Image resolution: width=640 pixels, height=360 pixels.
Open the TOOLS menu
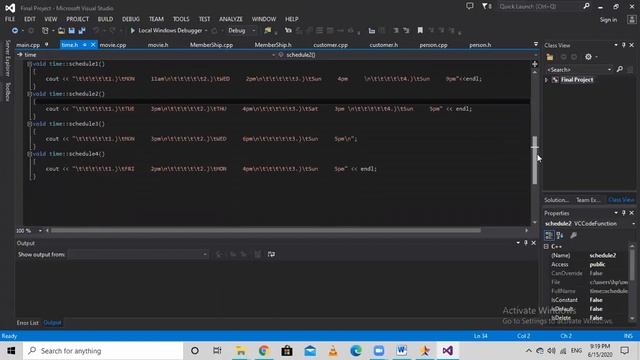[x=181, y=19]
